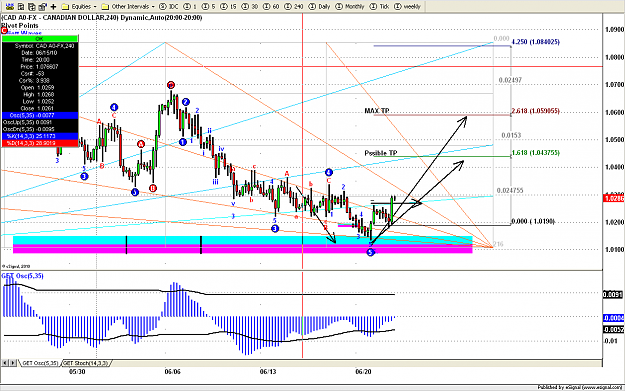The width and height of the screenshot is (625, 391).
Task: Click the first toolbar icon with binoculars
Action: point(11,6)
